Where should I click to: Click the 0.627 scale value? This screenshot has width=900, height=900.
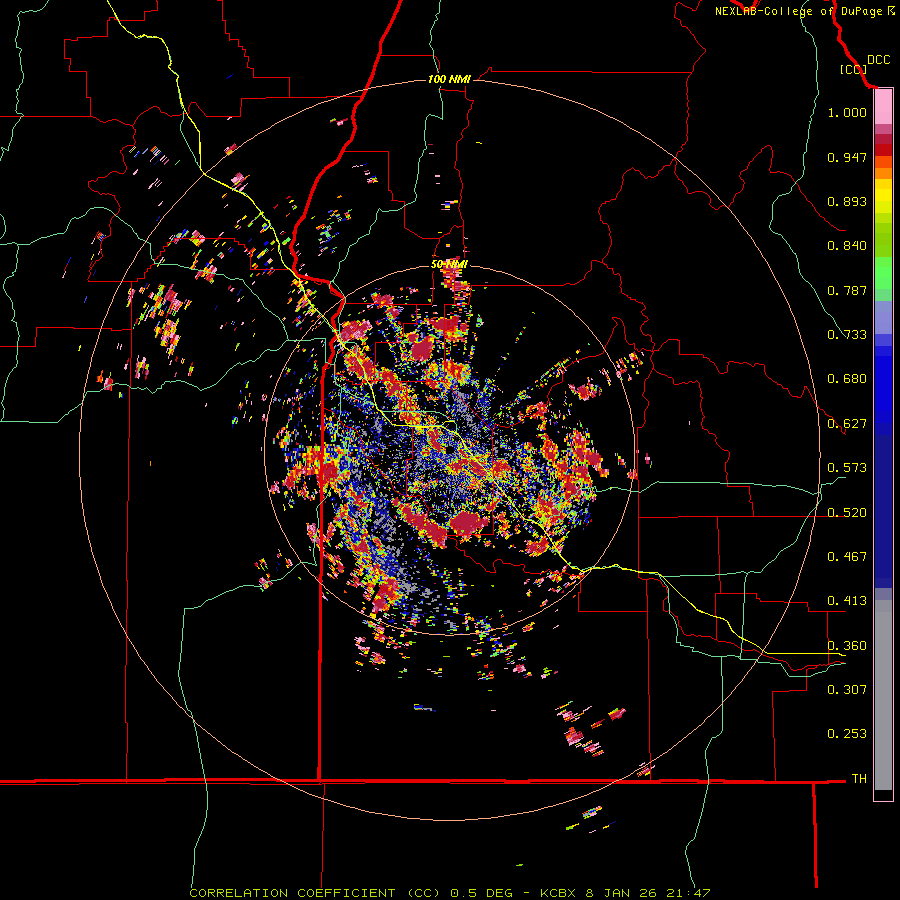pyautogui.click(x=847, y=424)
